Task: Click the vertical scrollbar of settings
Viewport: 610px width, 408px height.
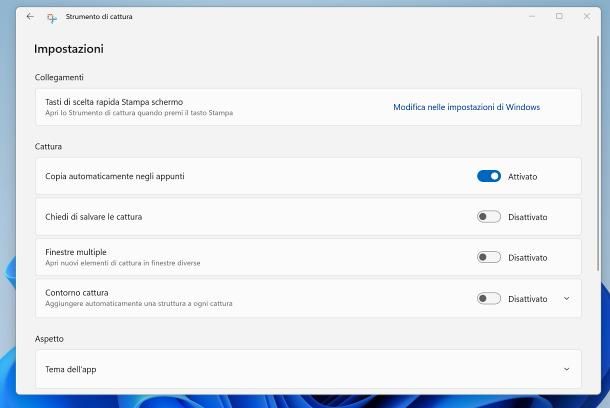Action: pos(598,152)
